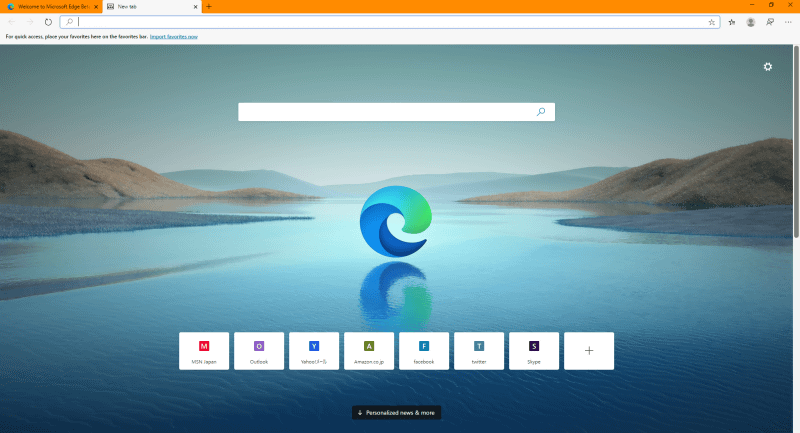800x433 pixels.
Task: Click the search magnifier in the page search box
Action: (541, 112)
